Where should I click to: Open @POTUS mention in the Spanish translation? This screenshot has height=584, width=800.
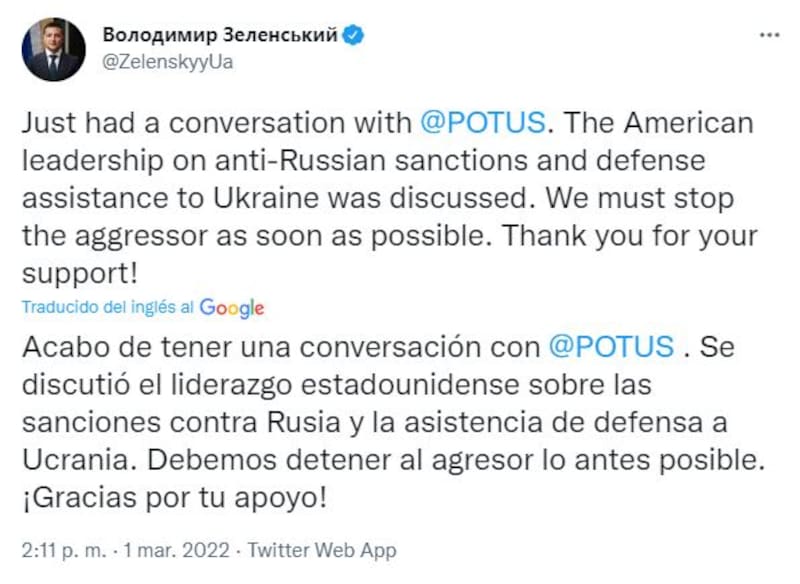click(612, 347)
